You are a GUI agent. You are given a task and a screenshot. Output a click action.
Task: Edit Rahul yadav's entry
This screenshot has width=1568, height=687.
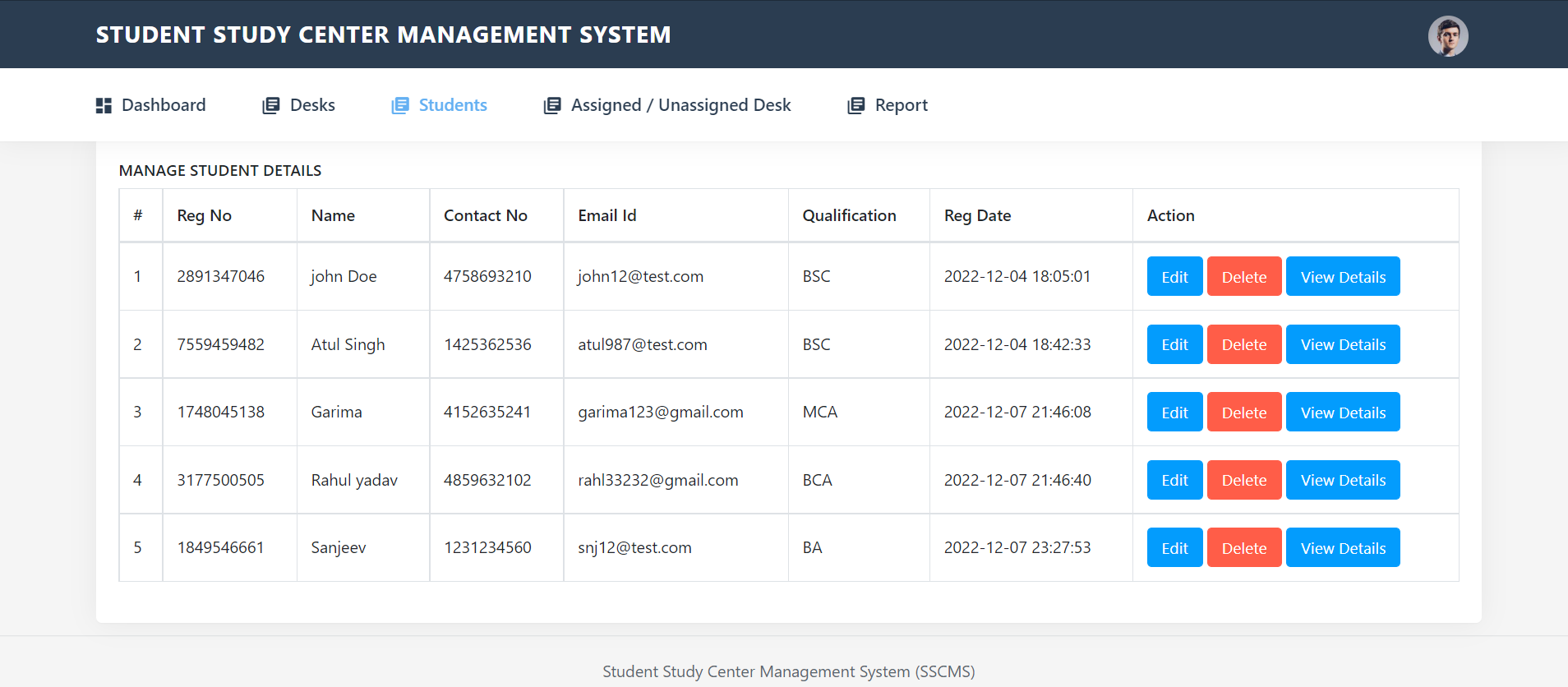[x=1174, y=480]
